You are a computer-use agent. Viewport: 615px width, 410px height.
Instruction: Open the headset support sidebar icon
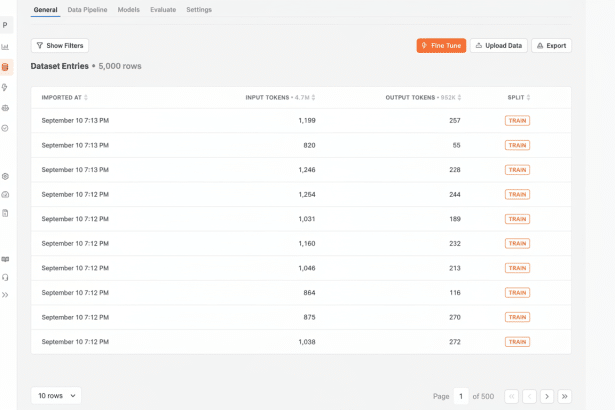tap(5, 277)
